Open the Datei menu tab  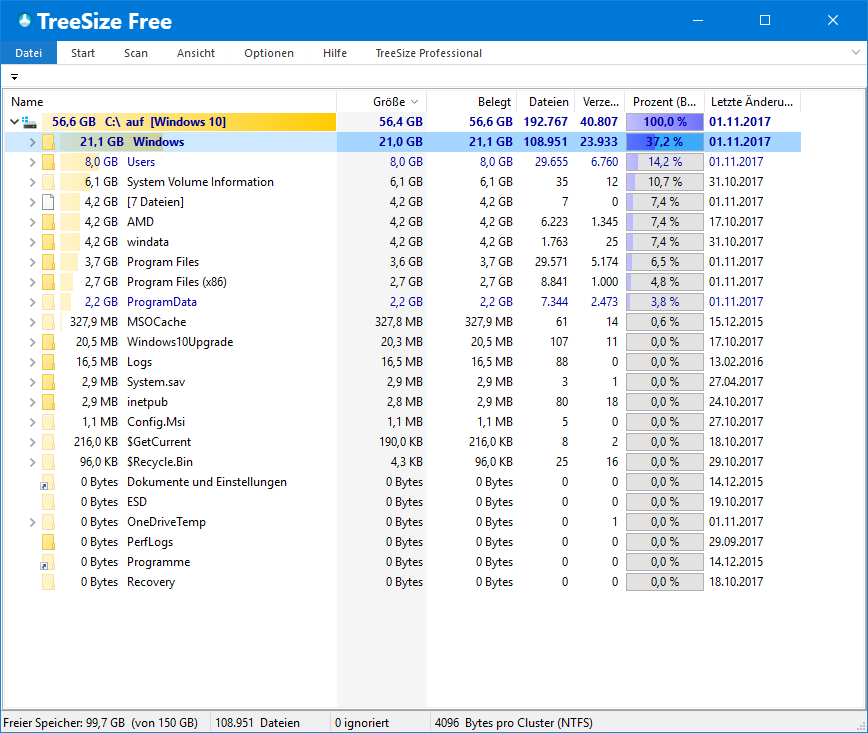[29, 53]
